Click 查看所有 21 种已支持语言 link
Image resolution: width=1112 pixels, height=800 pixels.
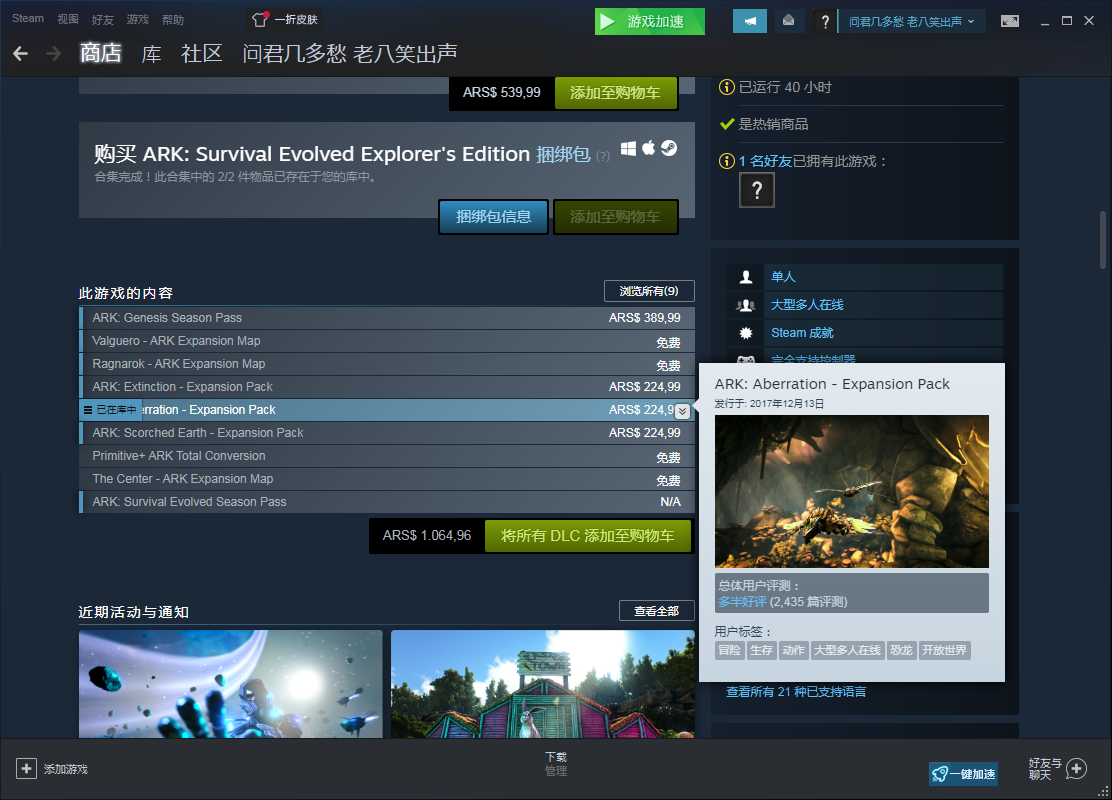[796, 691]
